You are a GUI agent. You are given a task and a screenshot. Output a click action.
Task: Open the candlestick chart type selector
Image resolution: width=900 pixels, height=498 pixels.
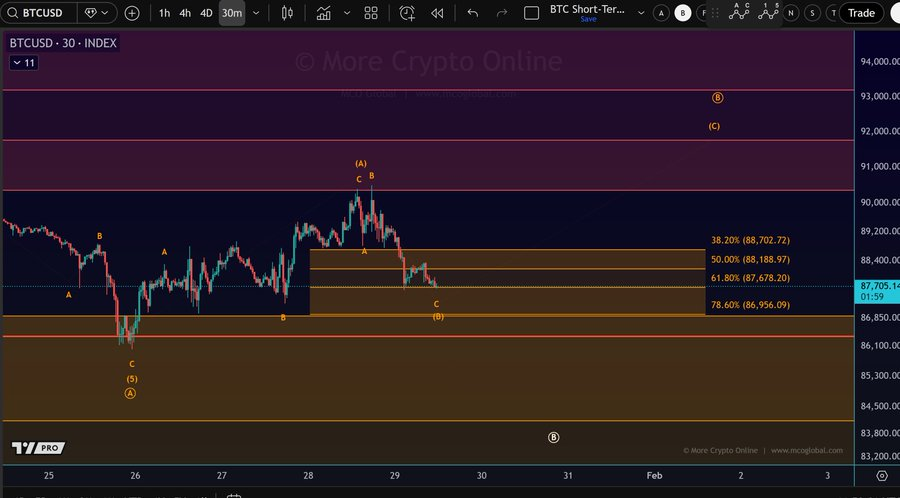pyautogui.click(x=288, y=13)
